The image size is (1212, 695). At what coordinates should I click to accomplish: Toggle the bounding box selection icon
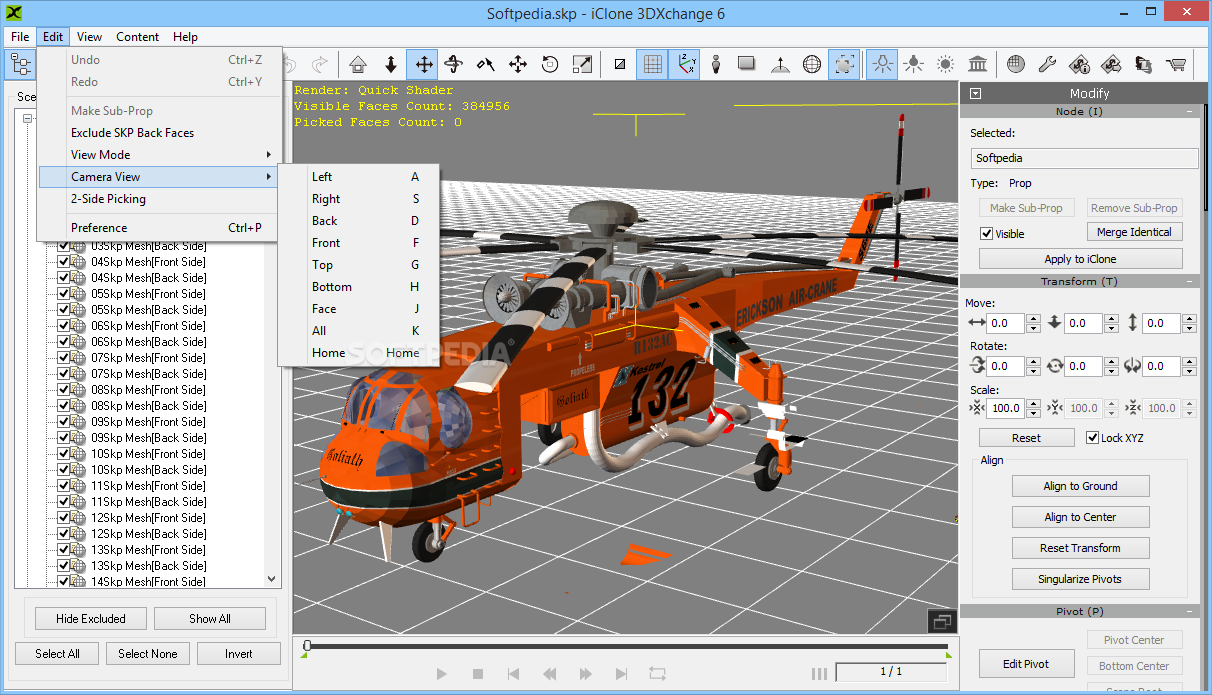point(844,65)
